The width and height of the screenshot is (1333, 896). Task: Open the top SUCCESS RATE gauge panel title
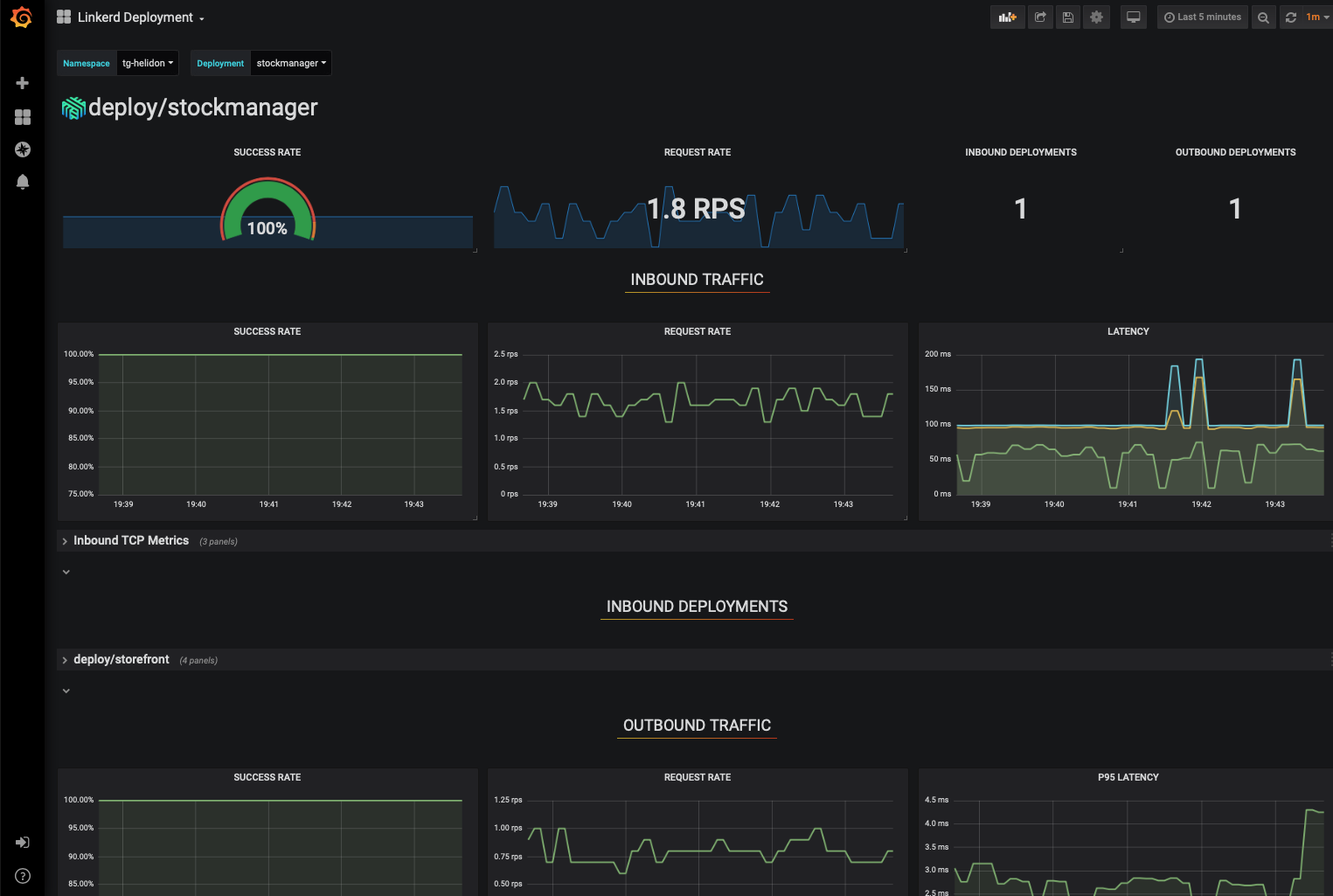[x=267, y=152]
